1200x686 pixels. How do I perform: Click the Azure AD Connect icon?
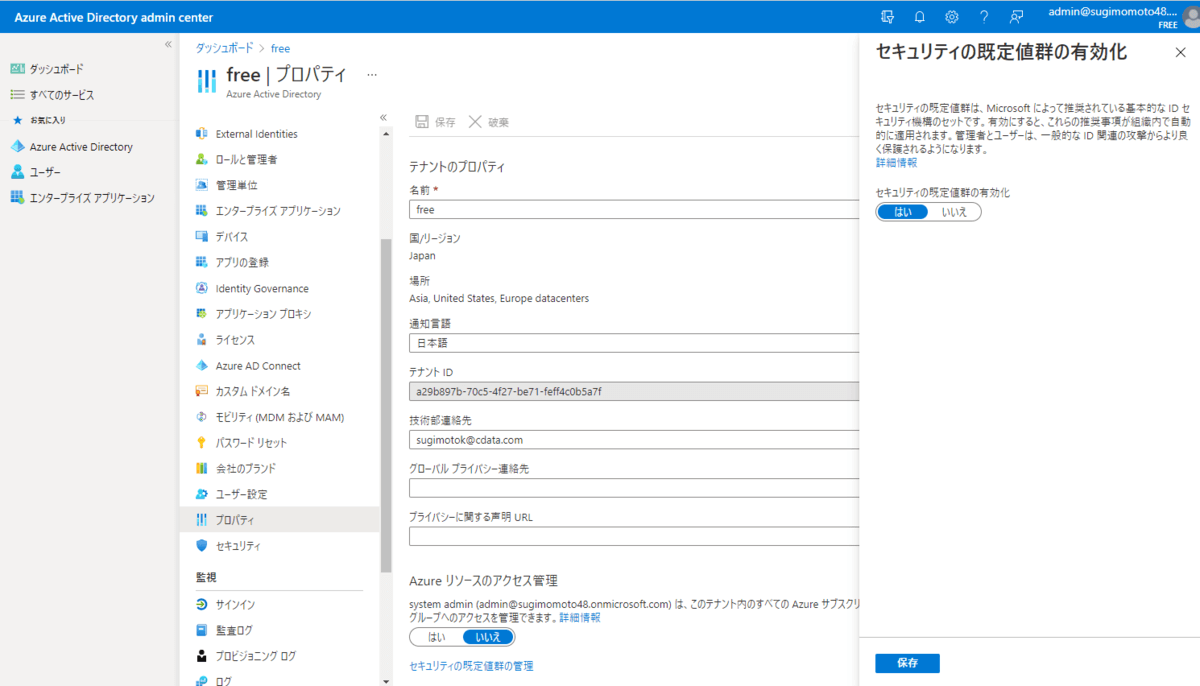202,366
